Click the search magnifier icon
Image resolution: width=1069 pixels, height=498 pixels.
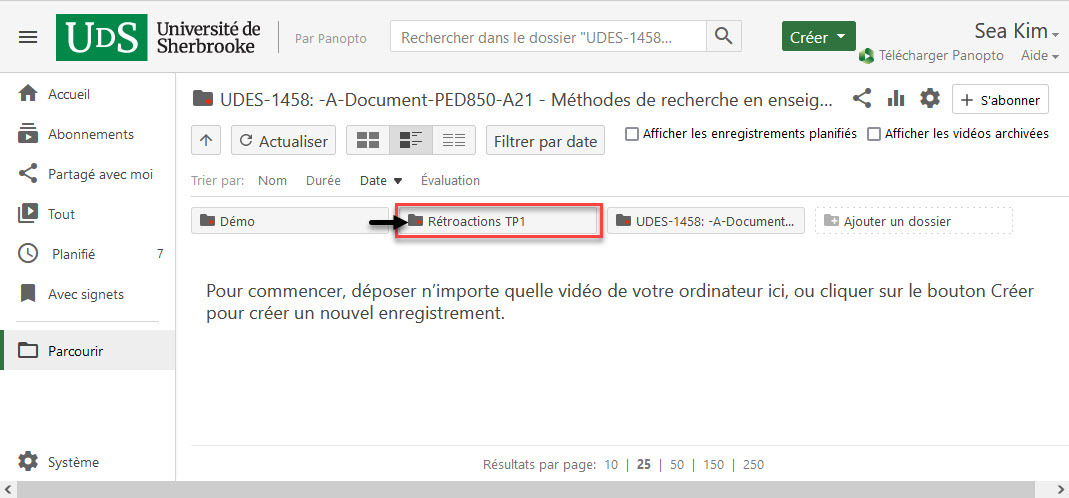724,37
